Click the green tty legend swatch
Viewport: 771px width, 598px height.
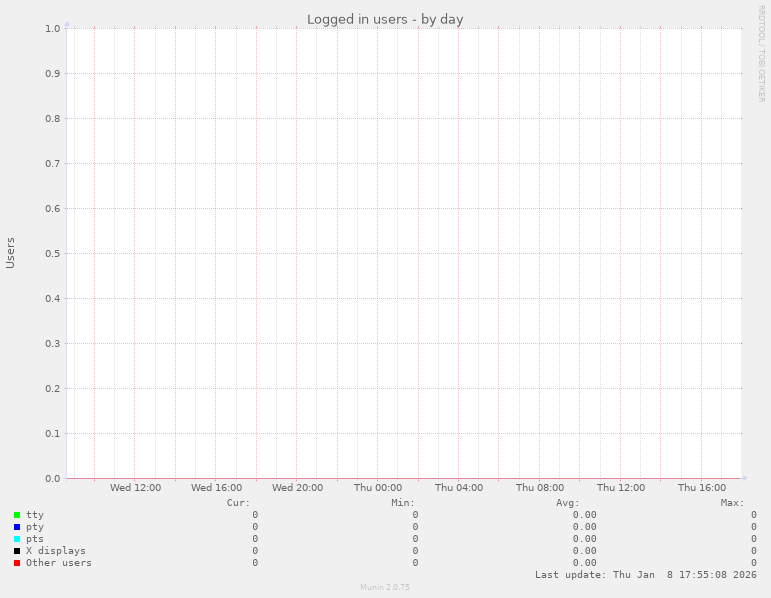point(17,515)
